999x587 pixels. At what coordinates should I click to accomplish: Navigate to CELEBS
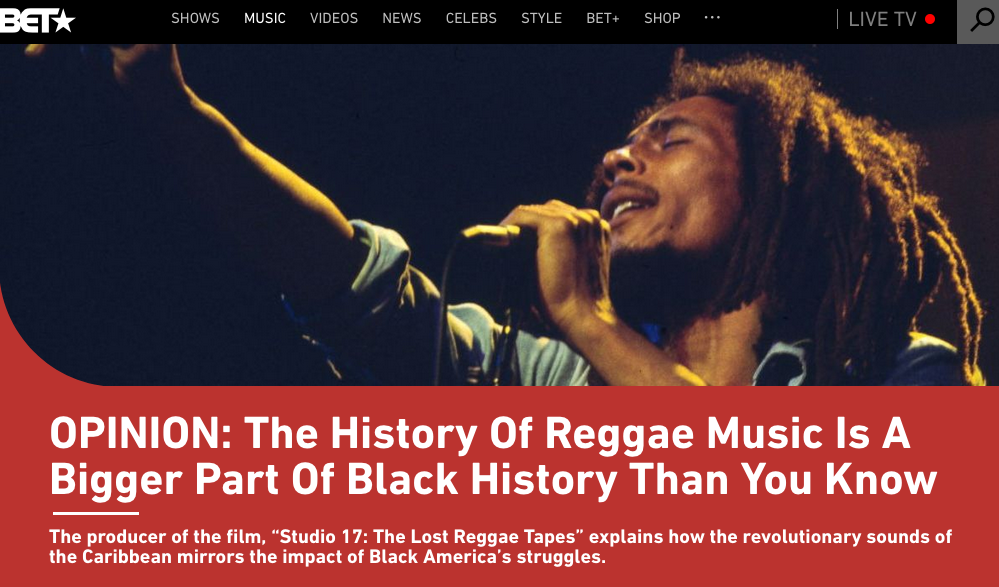point(471,18)
